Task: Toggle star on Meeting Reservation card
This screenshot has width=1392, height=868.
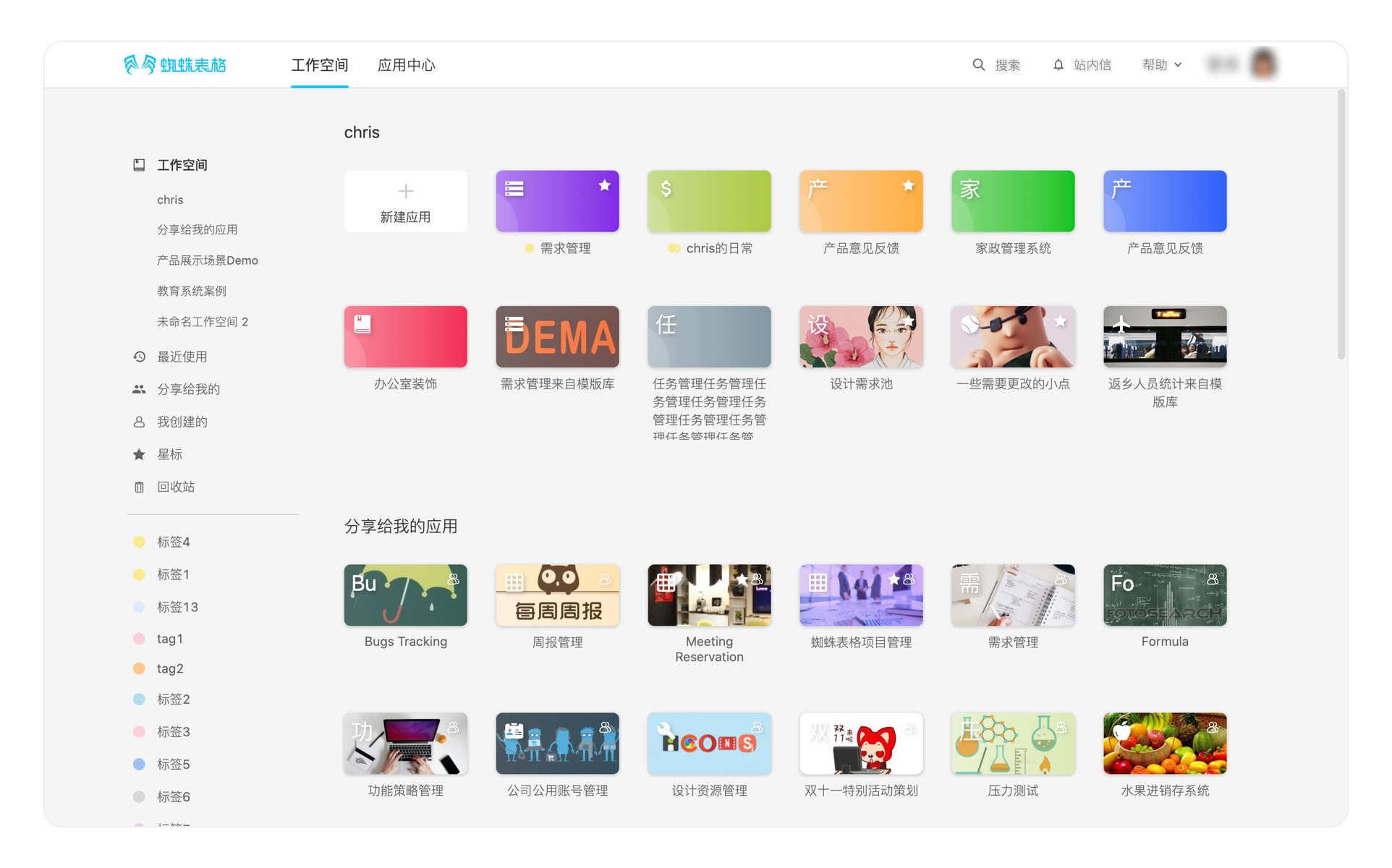Action: [742, 579]
